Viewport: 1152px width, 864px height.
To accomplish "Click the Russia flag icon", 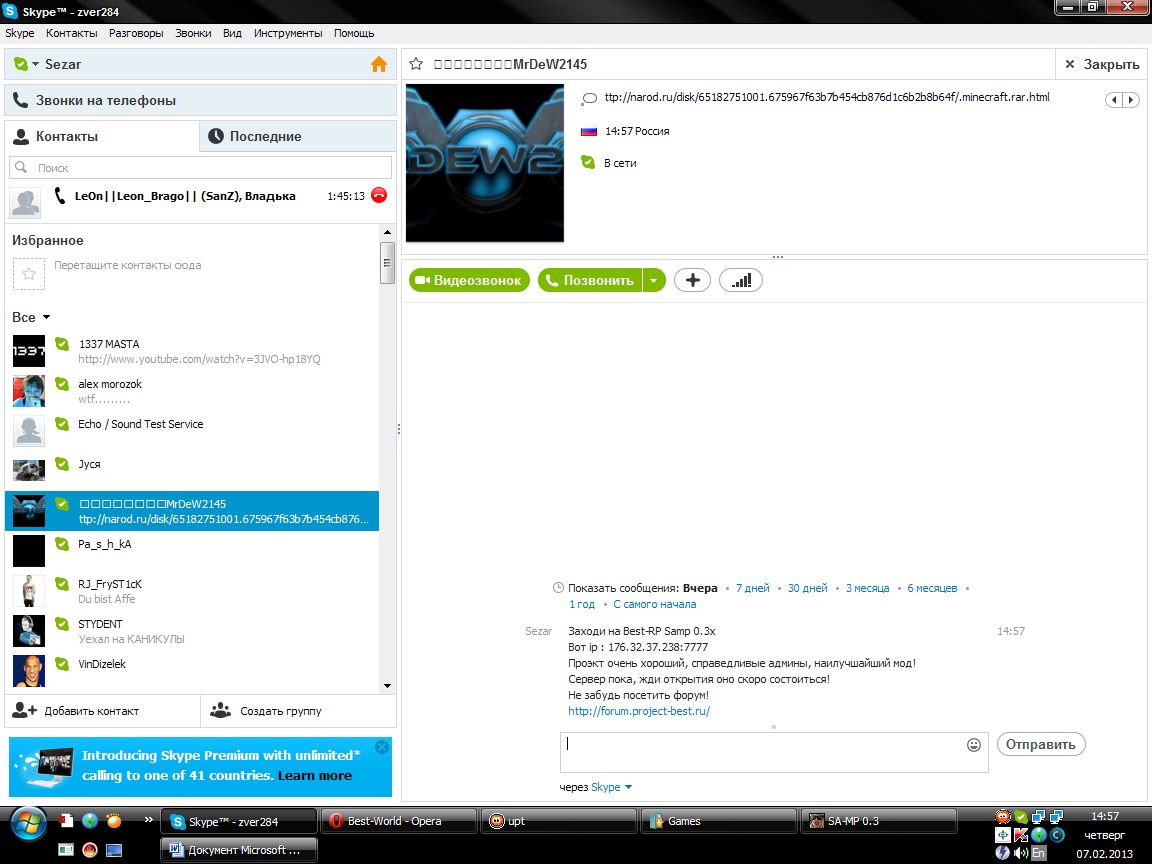I will tap(588, 132).
